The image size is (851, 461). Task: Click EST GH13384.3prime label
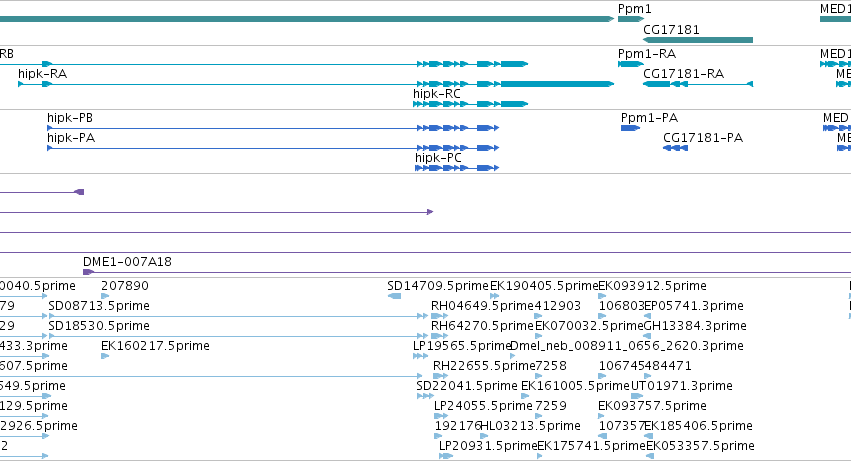pyautogui.click(x=695, y=326)
